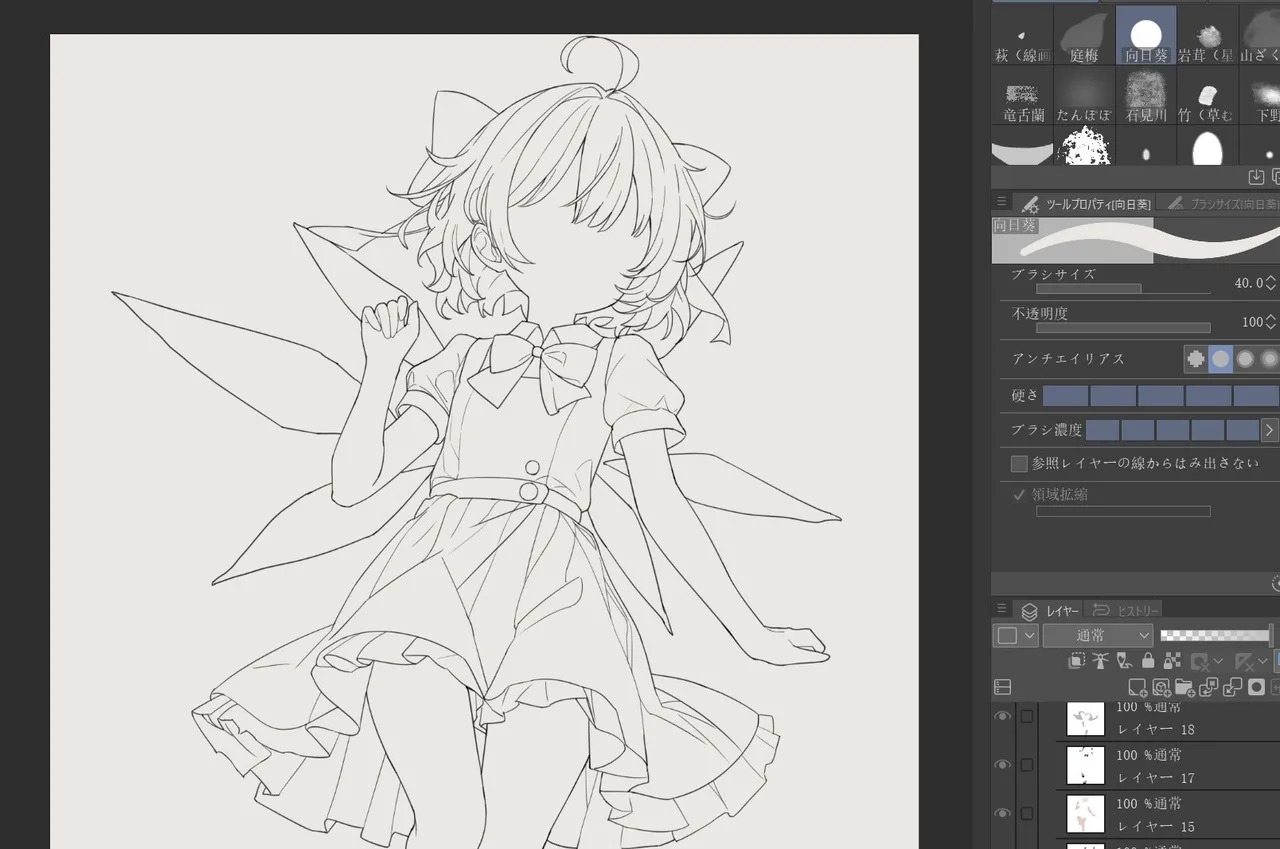Click the lock transparent pixels icon
The image size is (1280, 849).
[1172, 661]
